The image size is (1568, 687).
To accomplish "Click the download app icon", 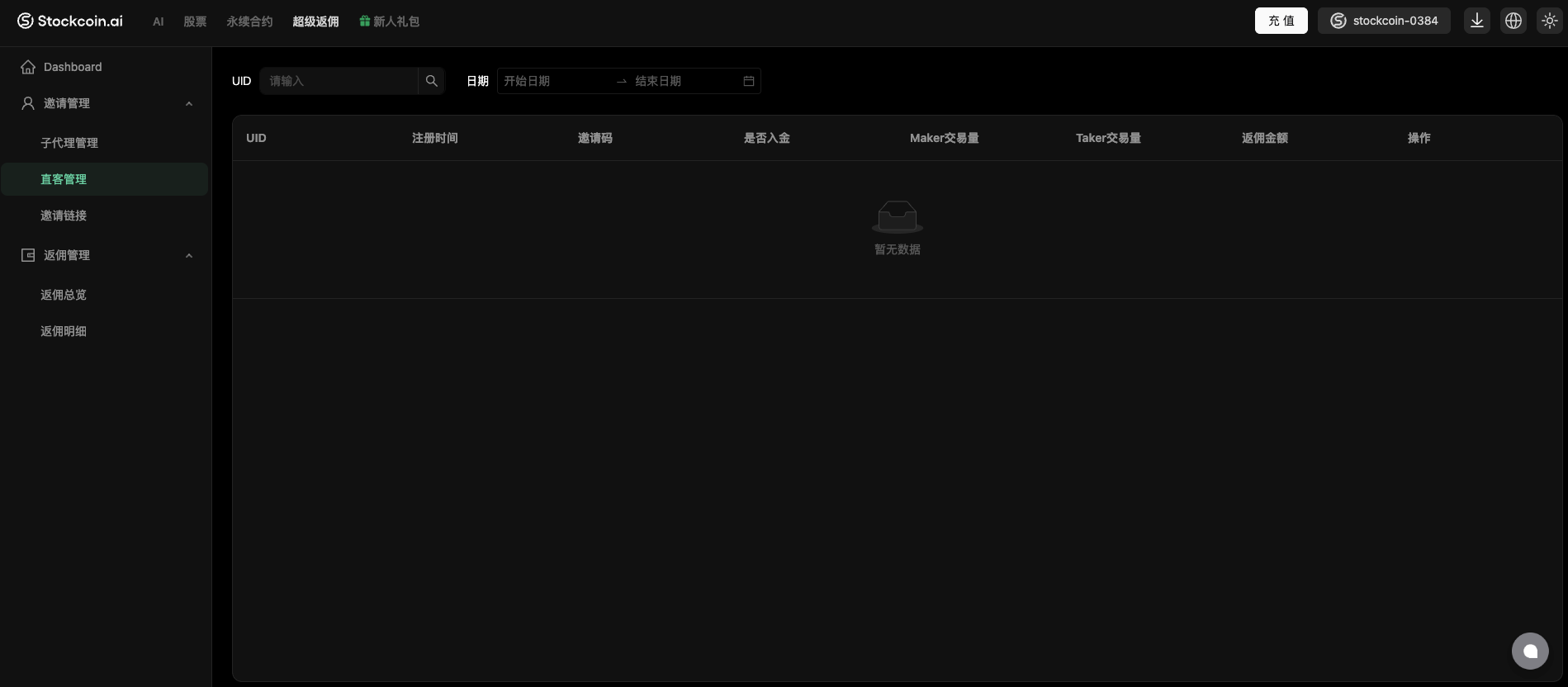I will tap(1477, 21).
